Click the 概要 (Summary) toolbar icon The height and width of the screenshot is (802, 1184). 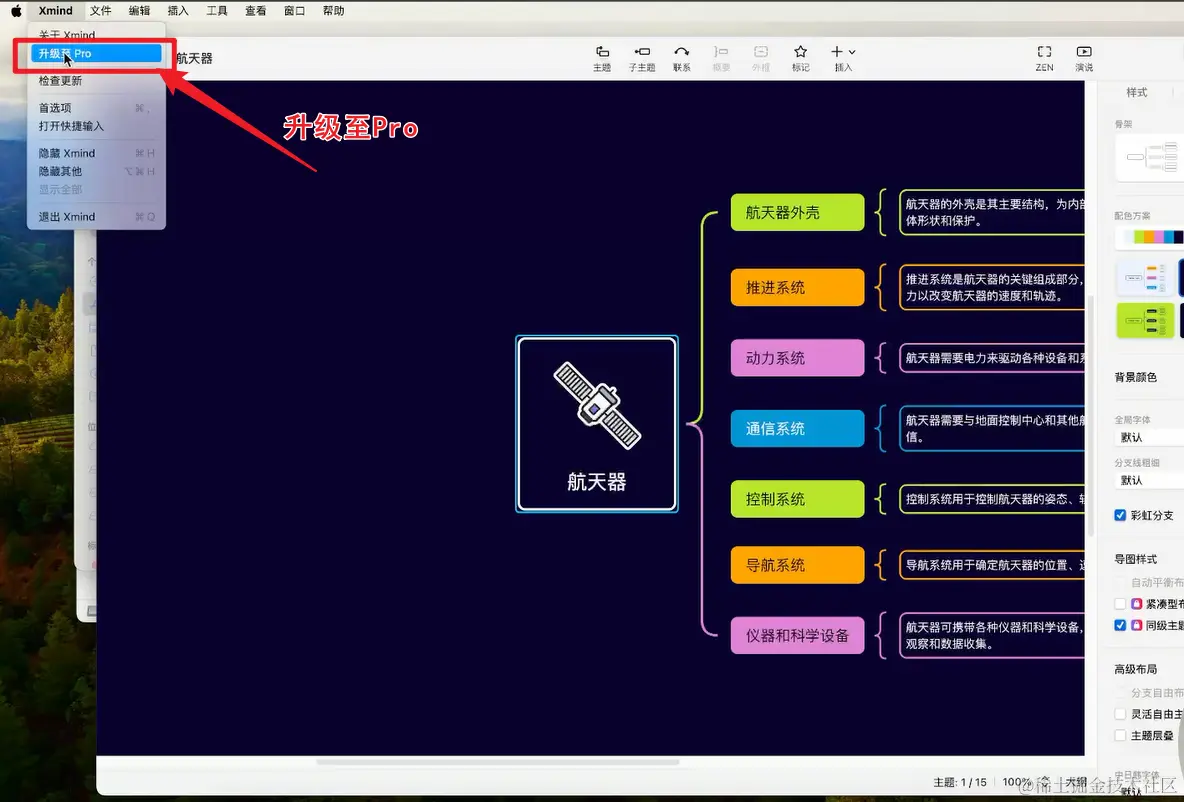coord(721,52)
